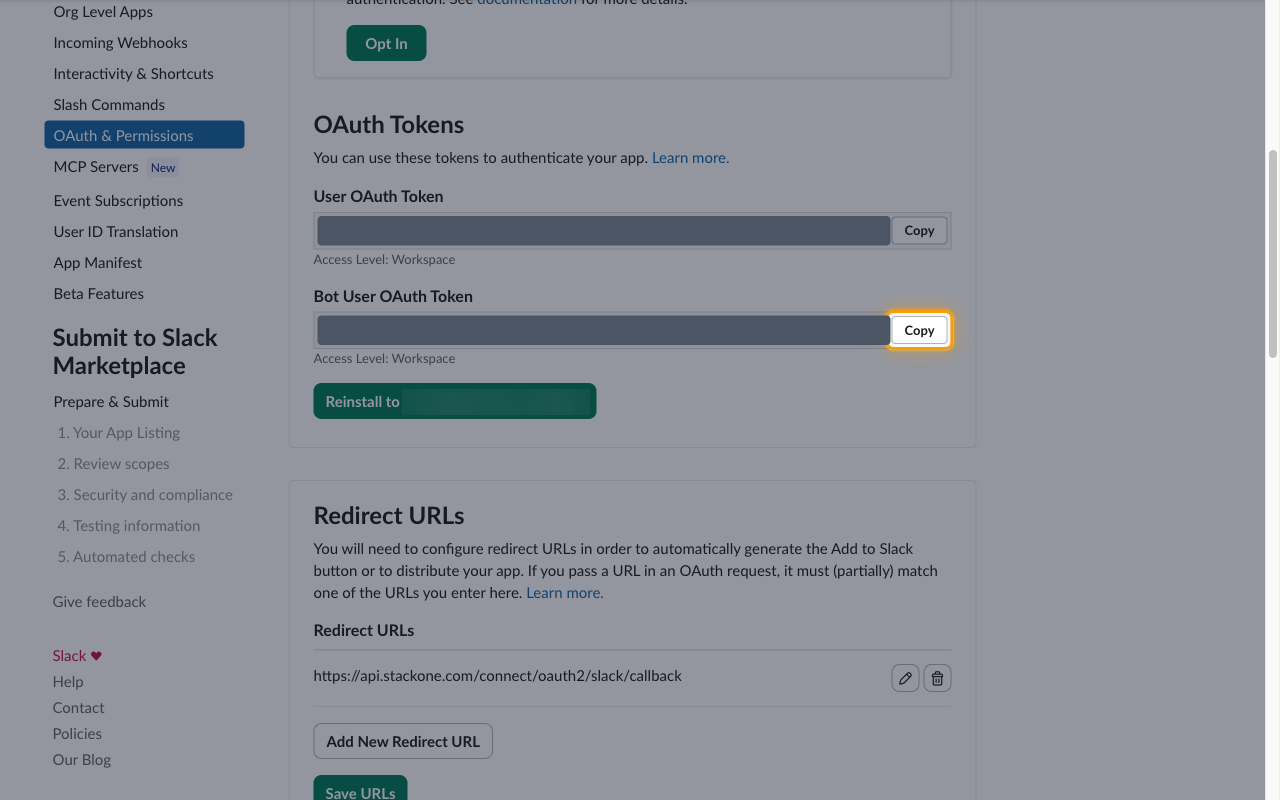Select step 3 Security and compliance
This screenshot has width=1280, height=800.
pyautogui.click(x=145, y=494)
